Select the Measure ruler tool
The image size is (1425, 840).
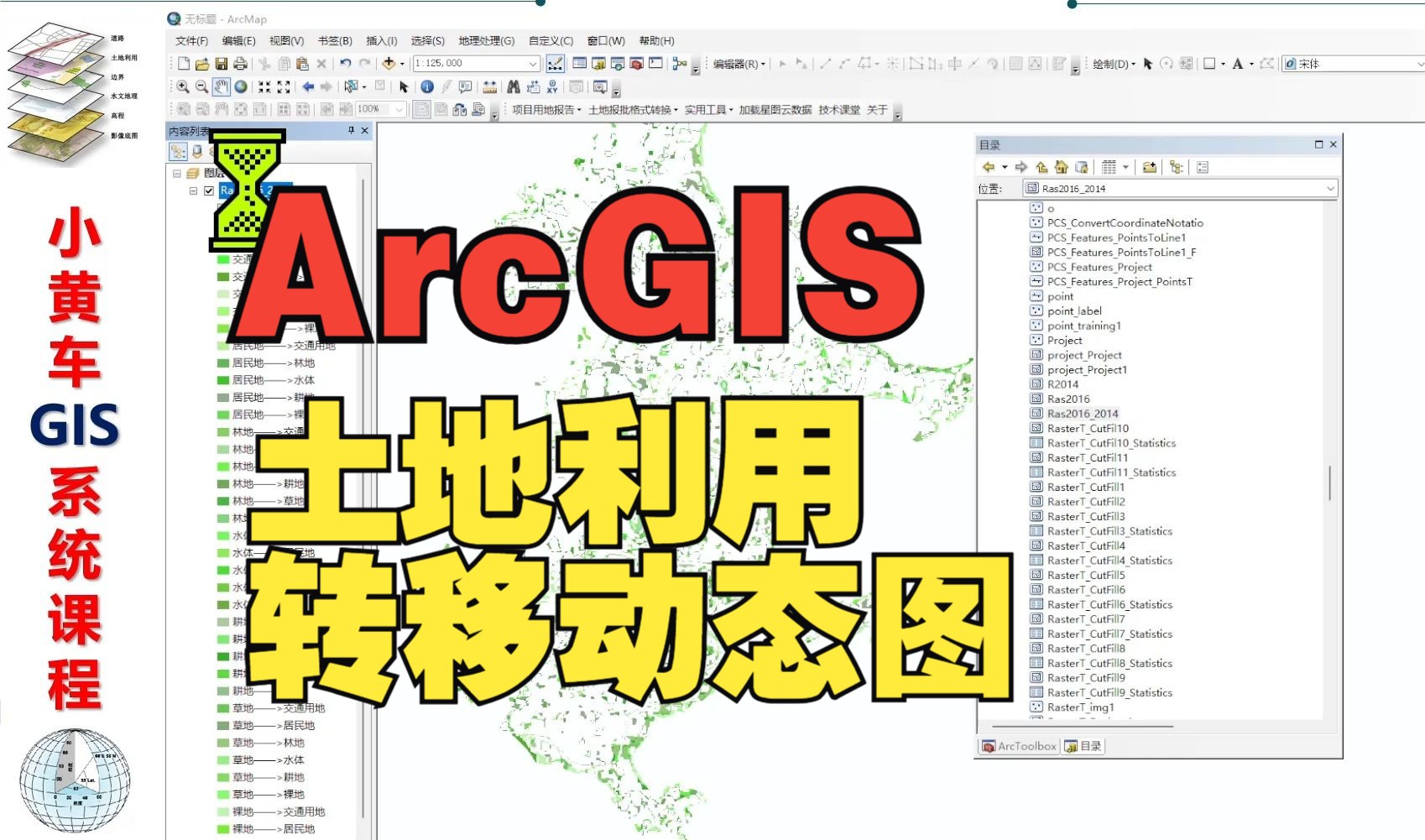tap(490, 86)
